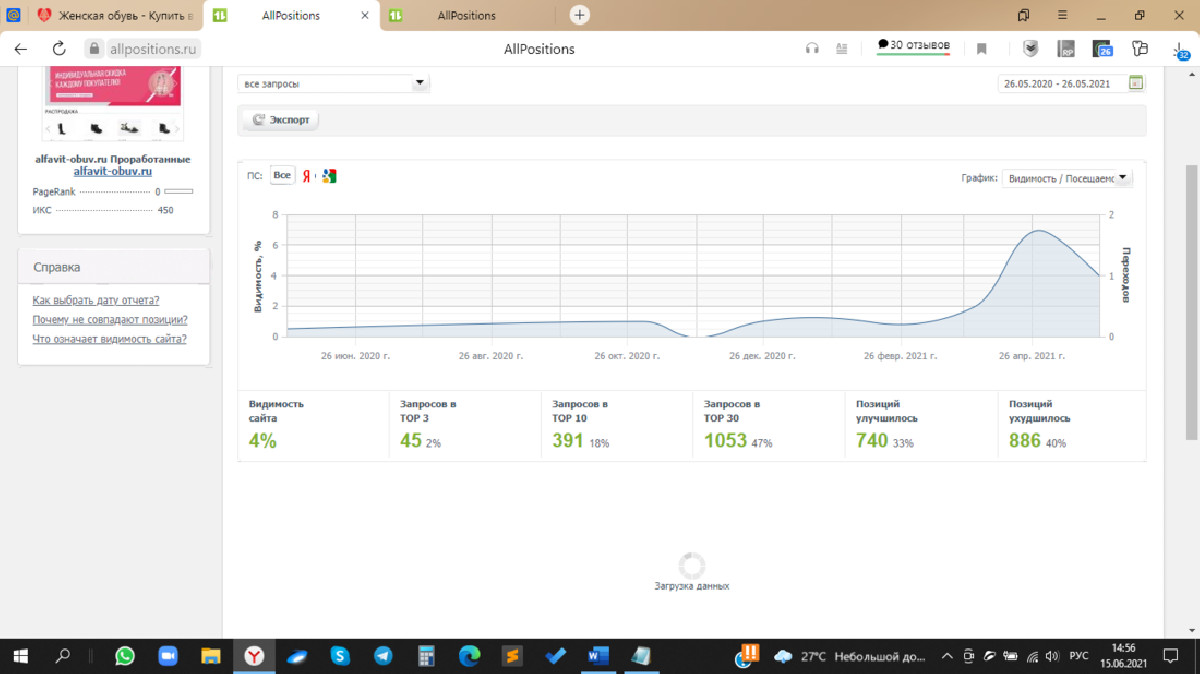
Task: Open Telegram from the taskbar
Action: [383, 656]
